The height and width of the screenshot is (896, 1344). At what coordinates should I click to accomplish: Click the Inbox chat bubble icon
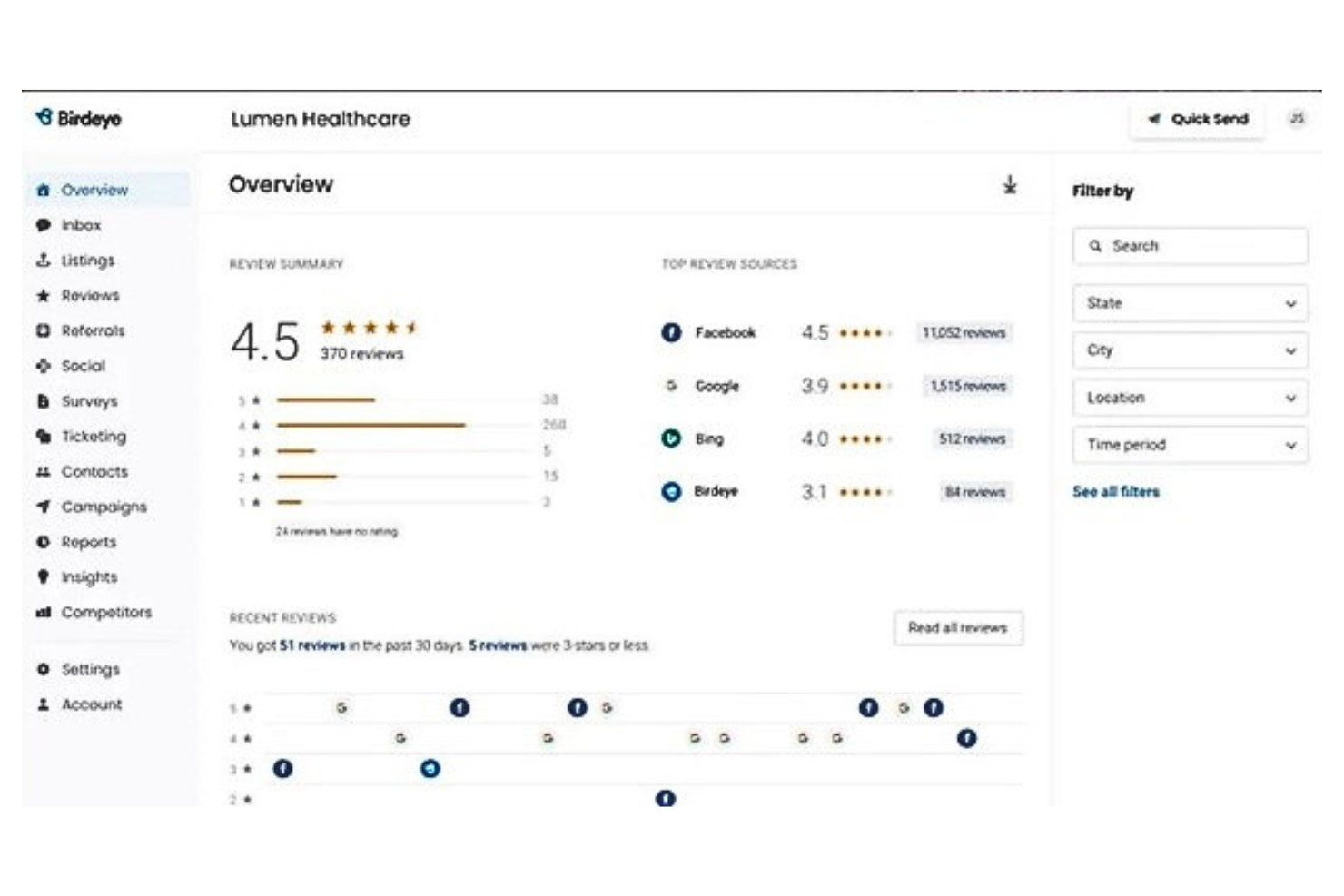43,225
